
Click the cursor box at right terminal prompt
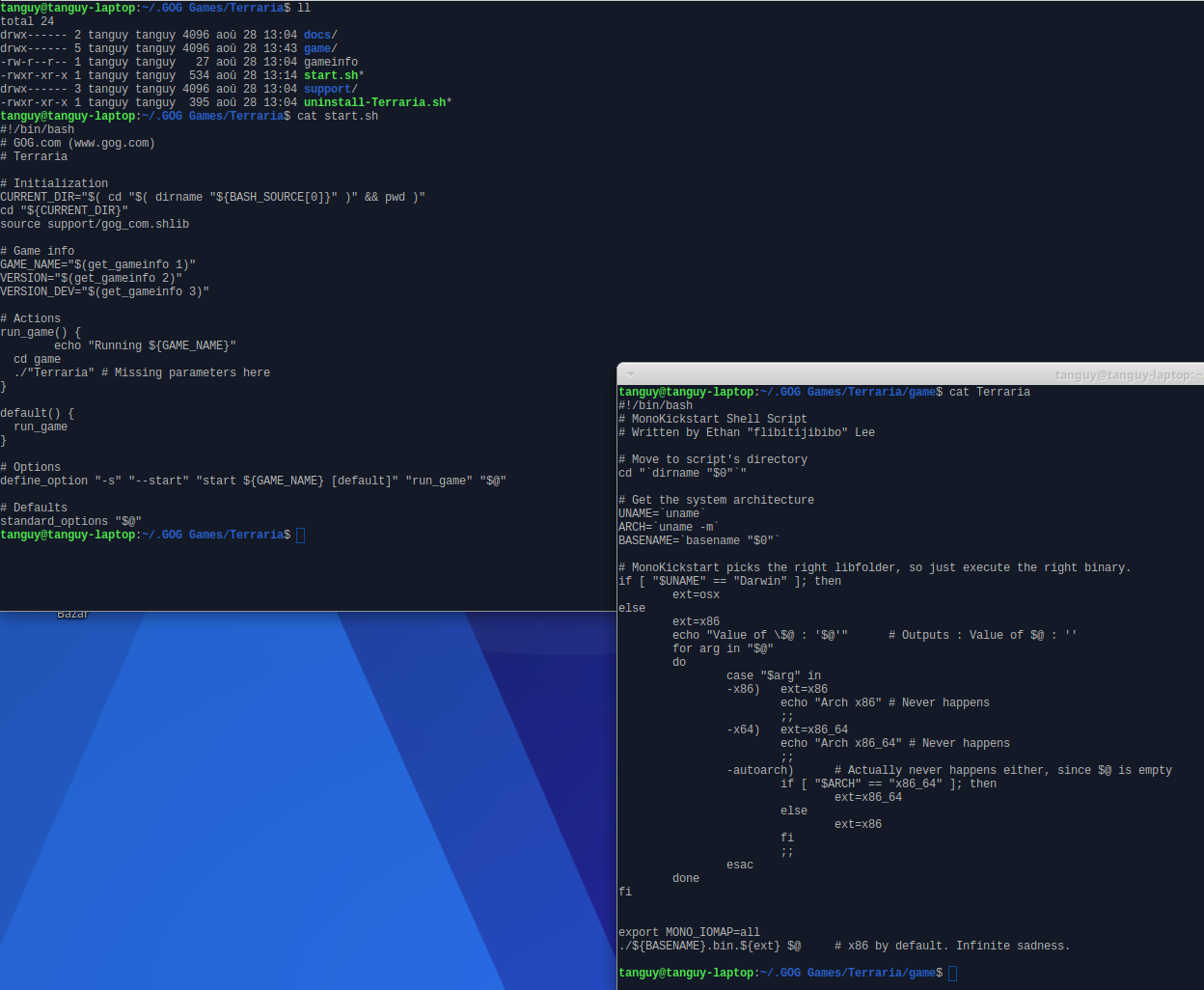pos(953,974)
